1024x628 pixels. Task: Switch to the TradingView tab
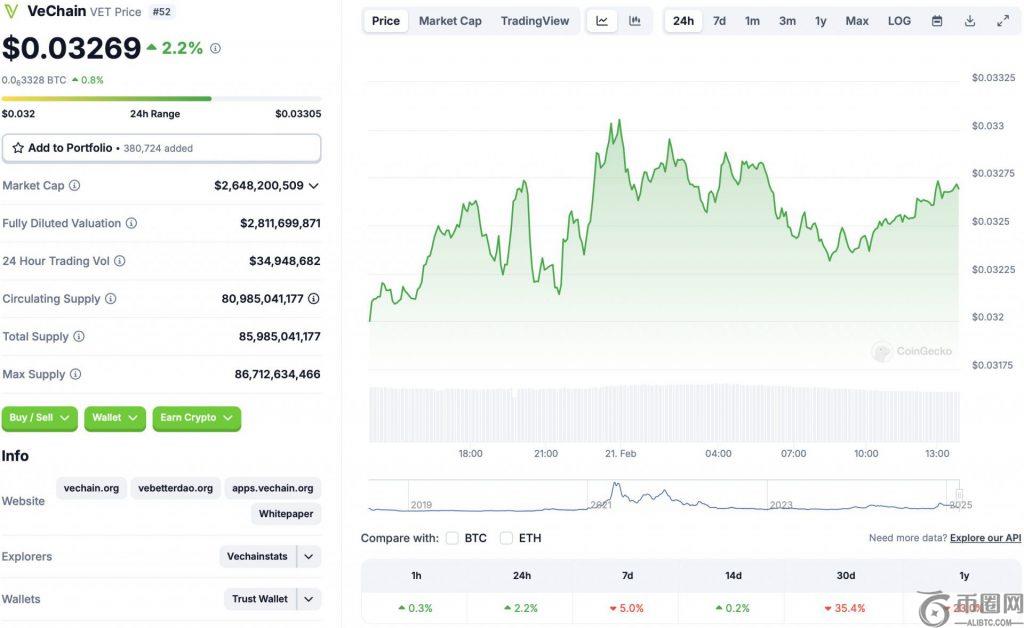[534, 21]
